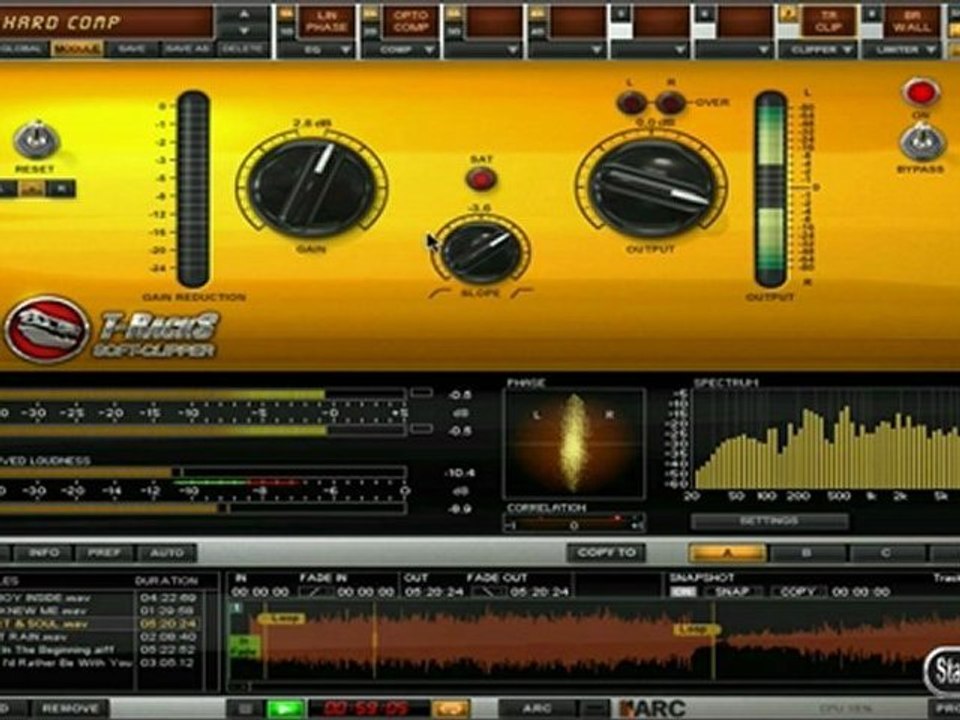Open the EQ module dropdown

click(317, 50)
